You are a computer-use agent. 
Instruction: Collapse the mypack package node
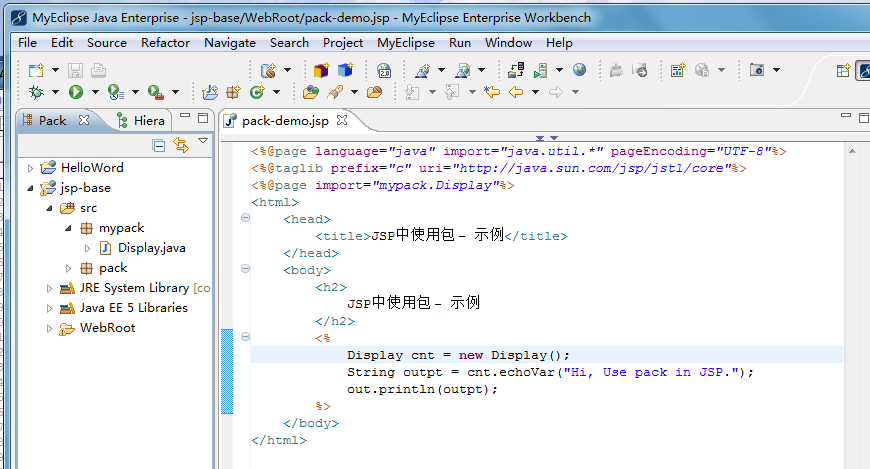coord(68,228)
